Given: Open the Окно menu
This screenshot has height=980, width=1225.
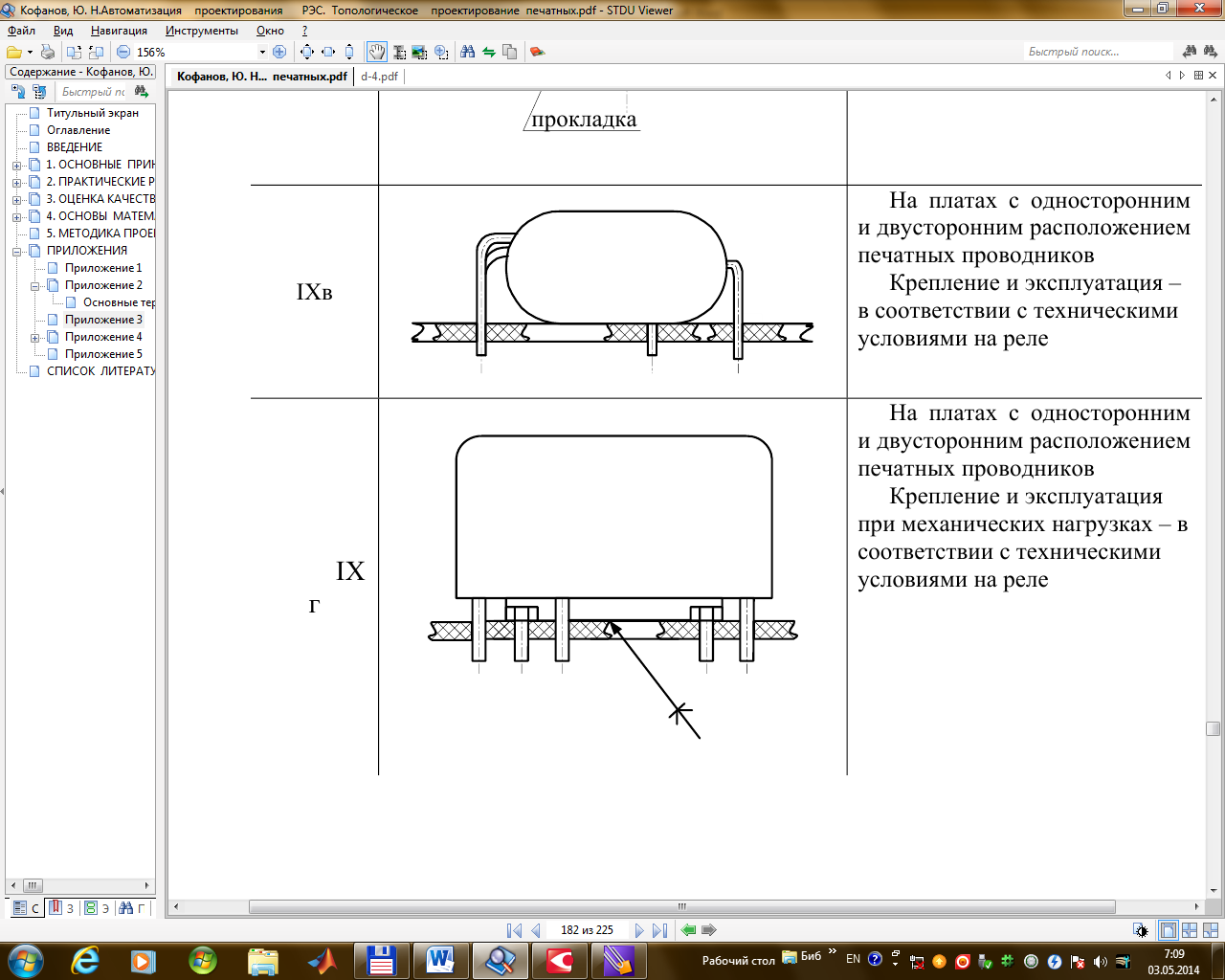Looking at the screenshot, I should coord(270,31).
